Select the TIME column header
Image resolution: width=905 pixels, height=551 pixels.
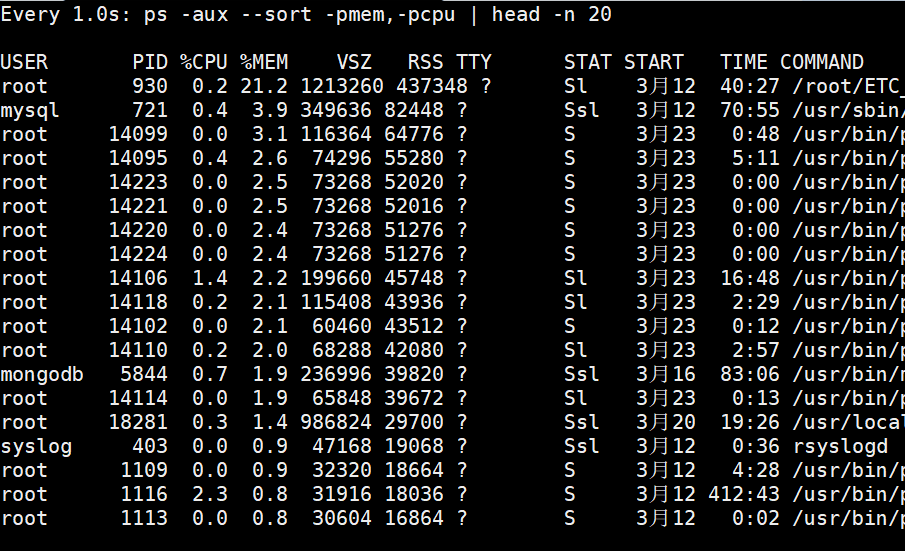(743, 62)
